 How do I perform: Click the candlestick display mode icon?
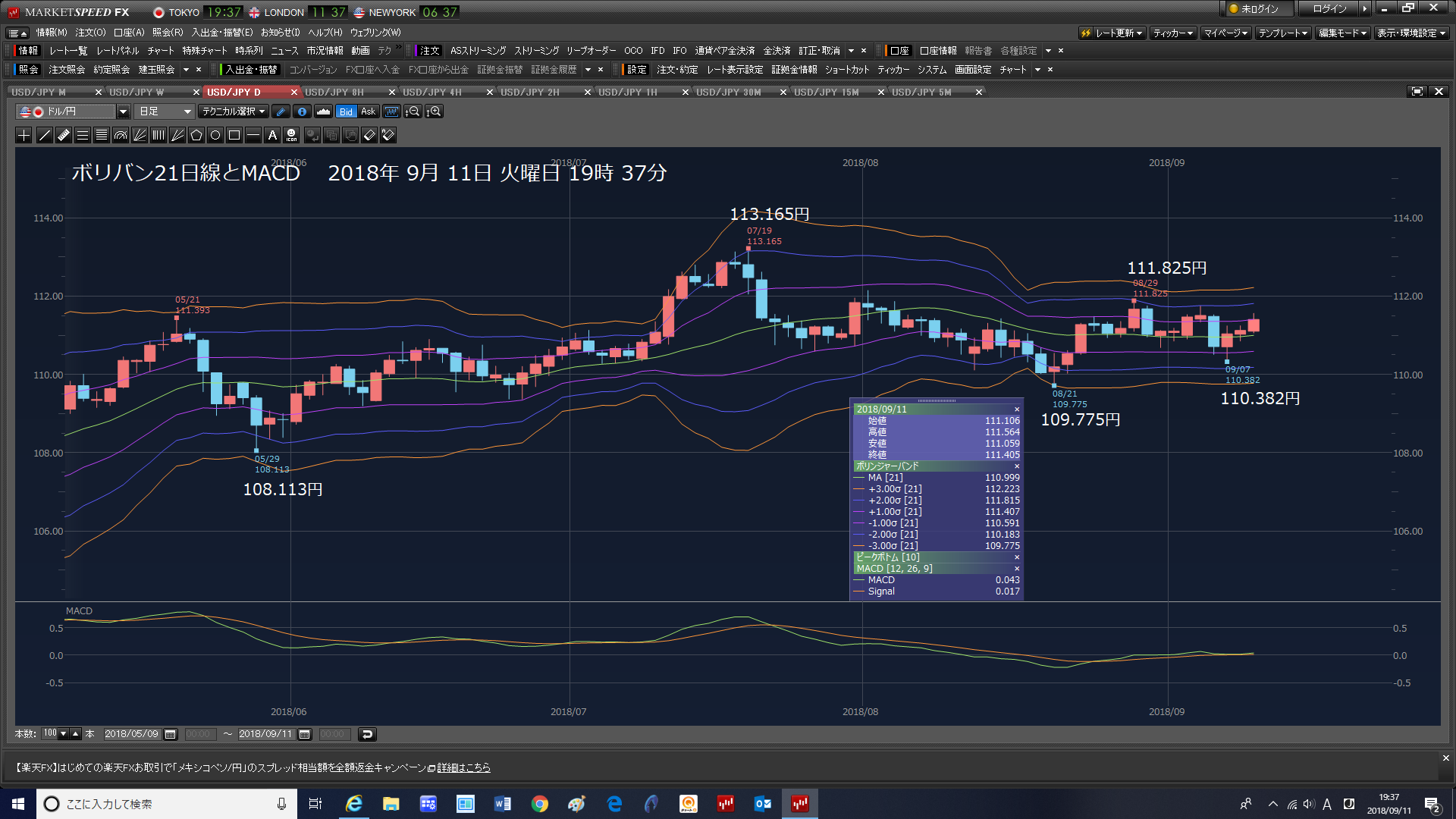391,111
